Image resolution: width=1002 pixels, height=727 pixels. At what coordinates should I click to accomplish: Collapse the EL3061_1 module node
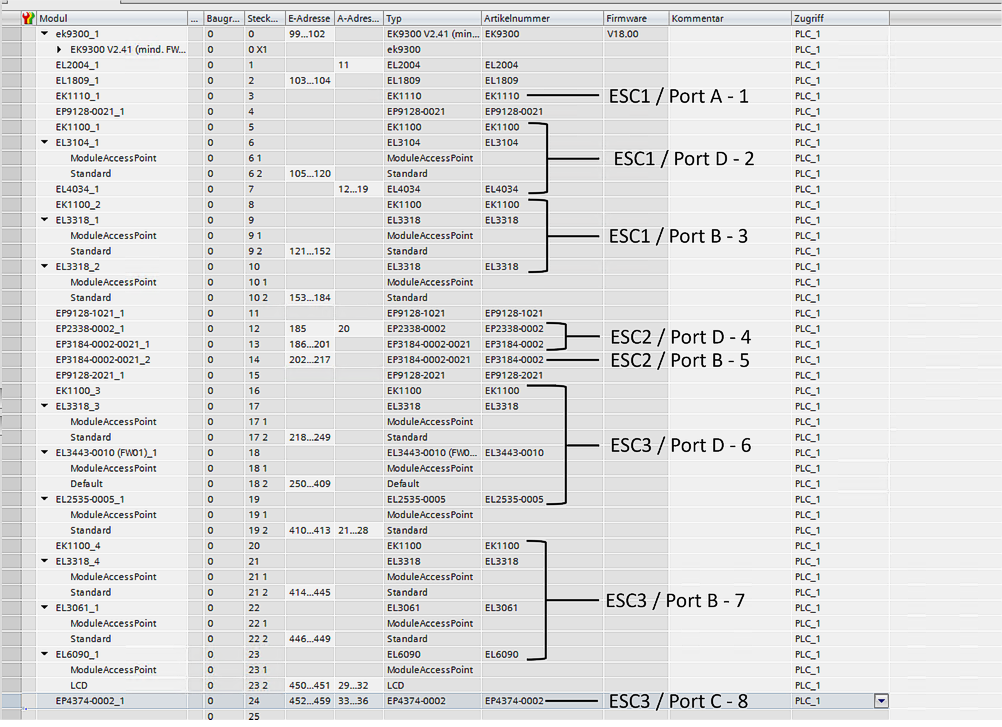[x=44, y=607]
